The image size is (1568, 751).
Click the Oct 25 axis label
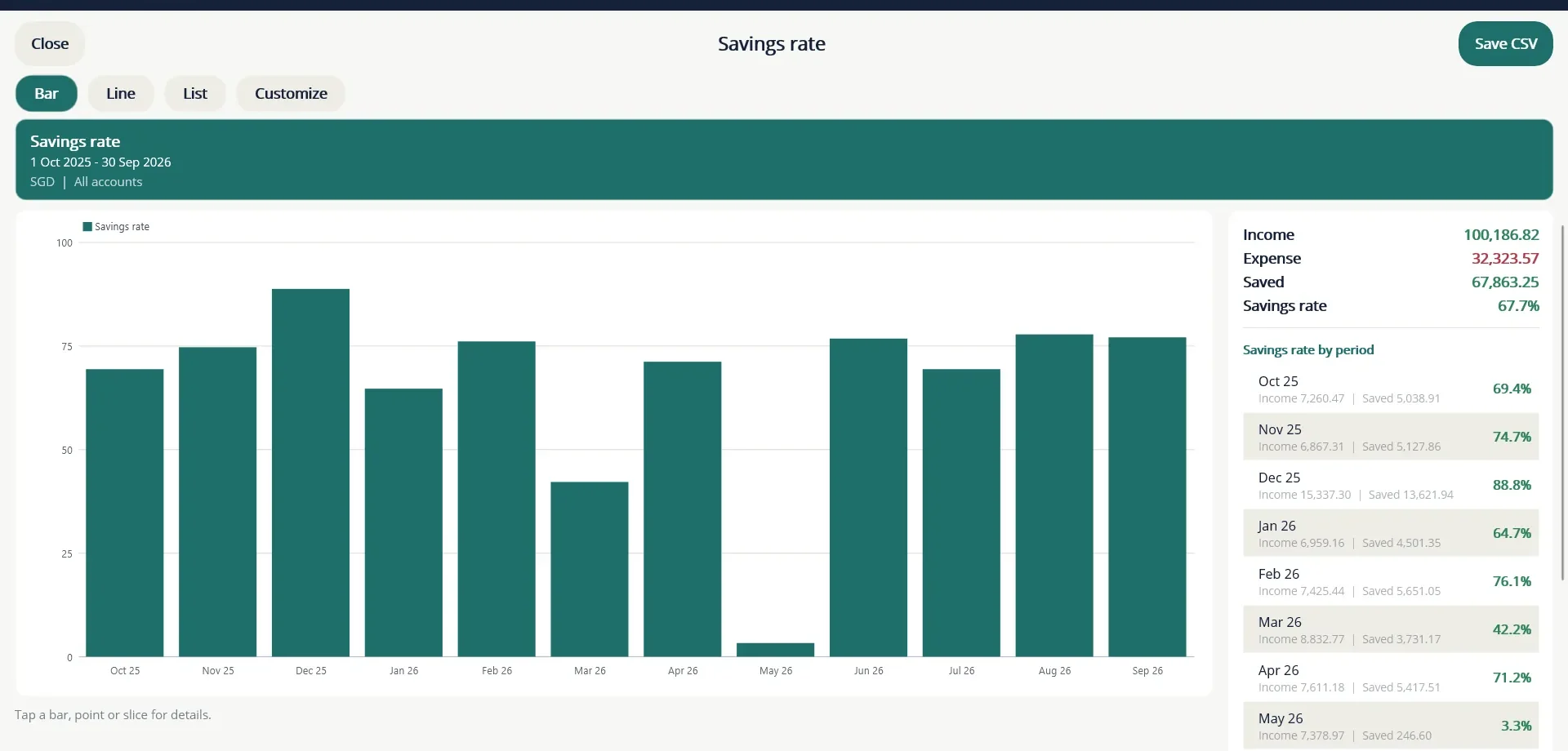tap(125, 671)
